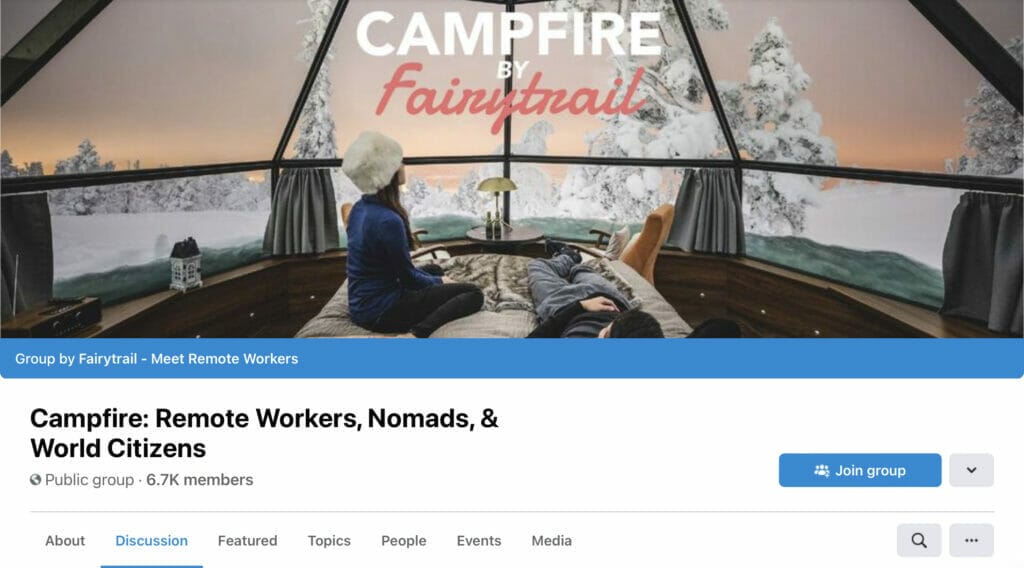Go to the Events tab
Screen dimensions: 1024x568
tap(479, 541)
